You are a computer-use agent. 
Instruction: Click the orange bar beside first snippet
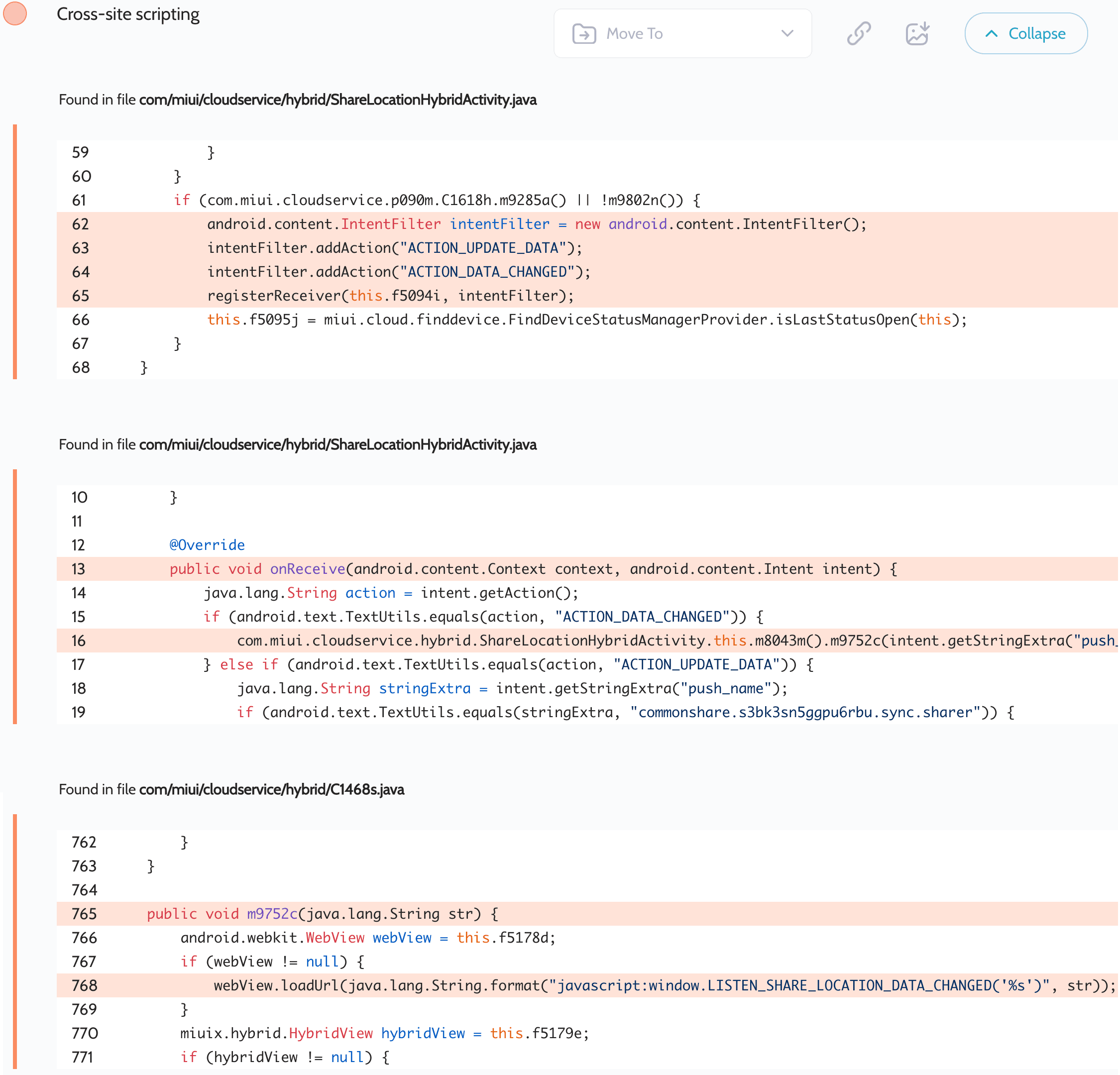15,251
